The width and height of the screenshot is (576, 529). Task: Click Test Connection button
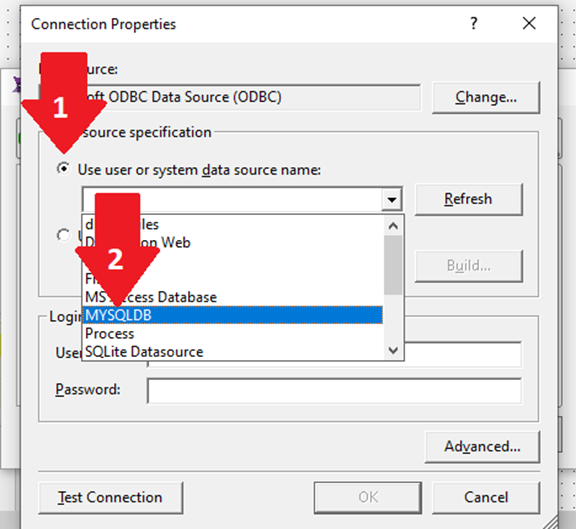110,497
